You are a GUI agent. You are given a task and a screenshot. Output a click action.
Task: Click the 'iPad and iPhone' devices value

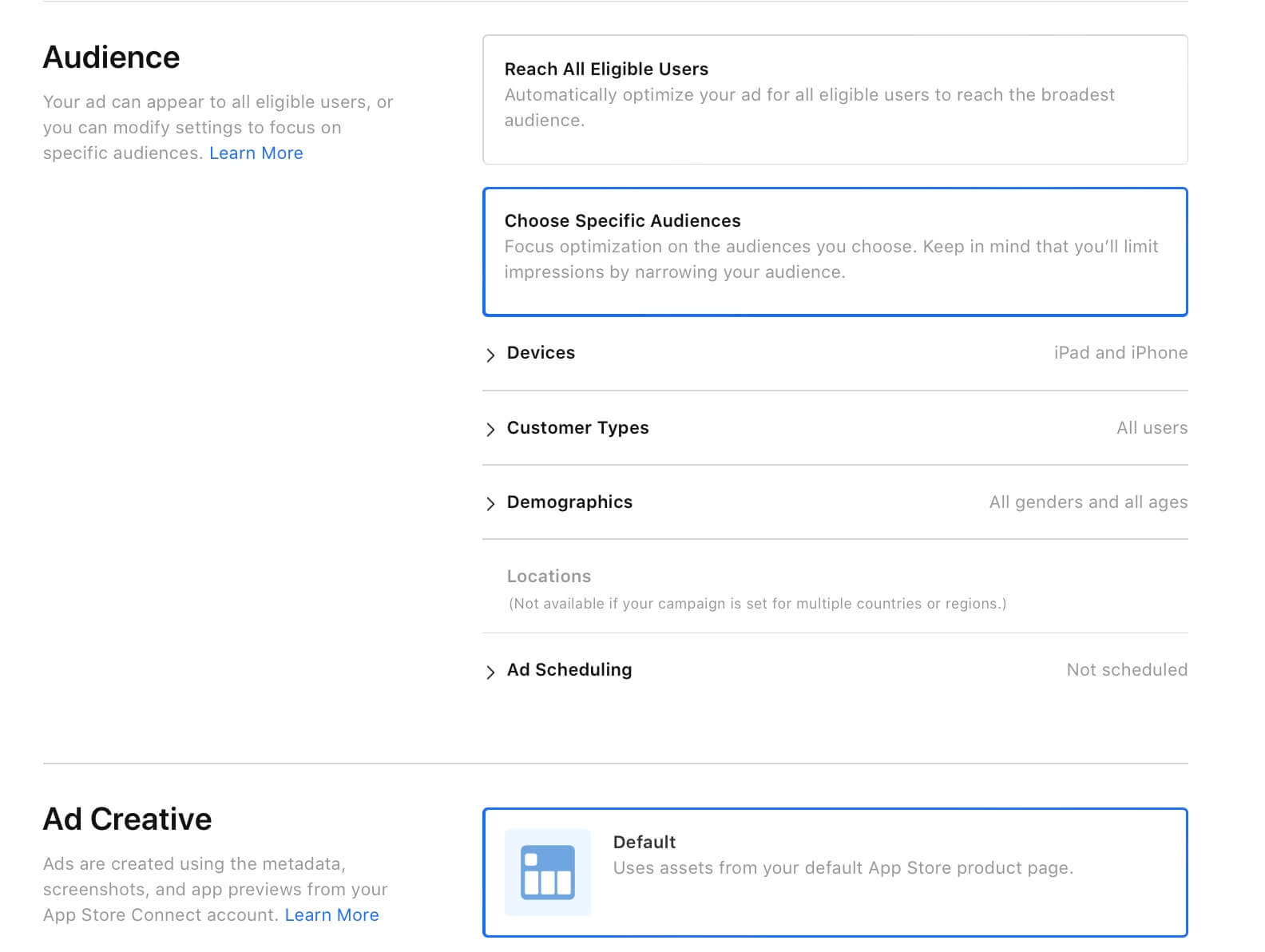[1120, 353]
